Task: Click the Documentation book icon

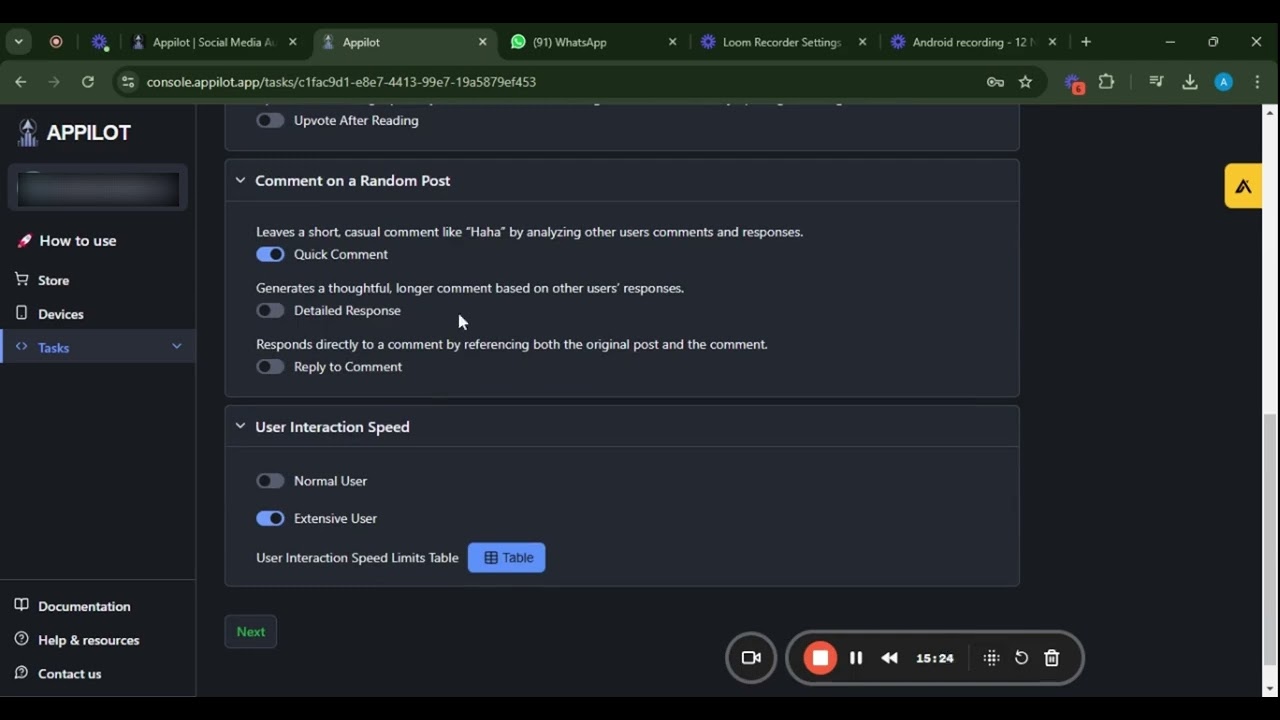Action: (22, 606)
